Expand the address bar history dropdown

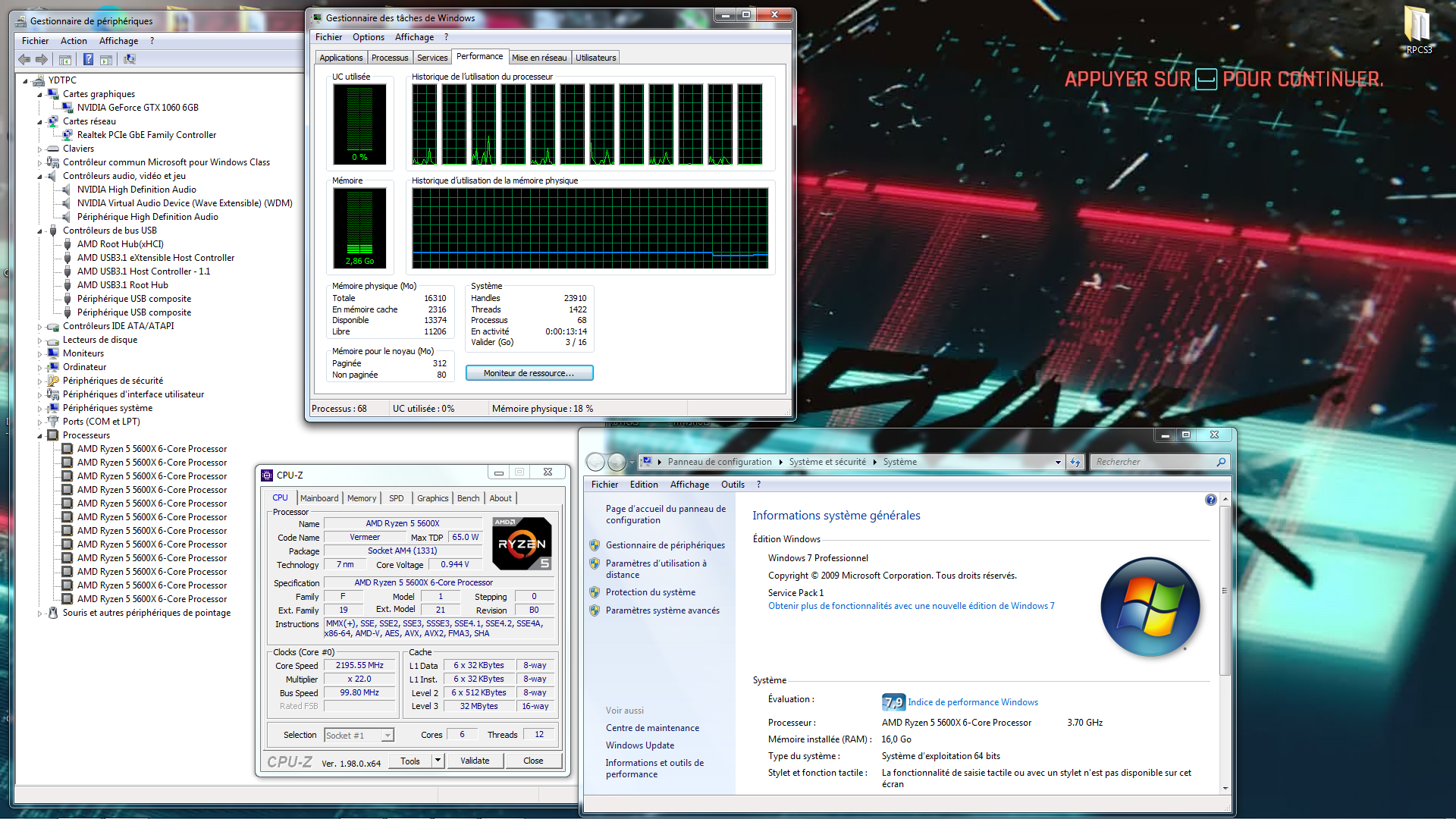(x=1058, y=462)
